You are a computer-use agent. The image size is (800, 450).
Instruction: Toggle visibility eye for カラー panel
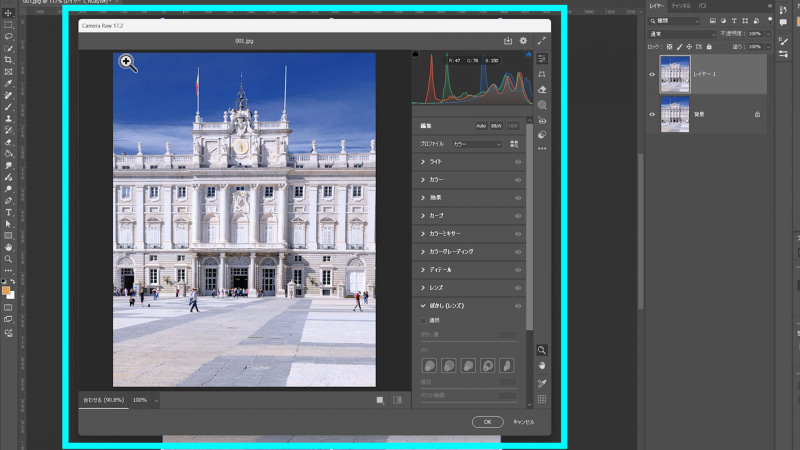[518, 180]
